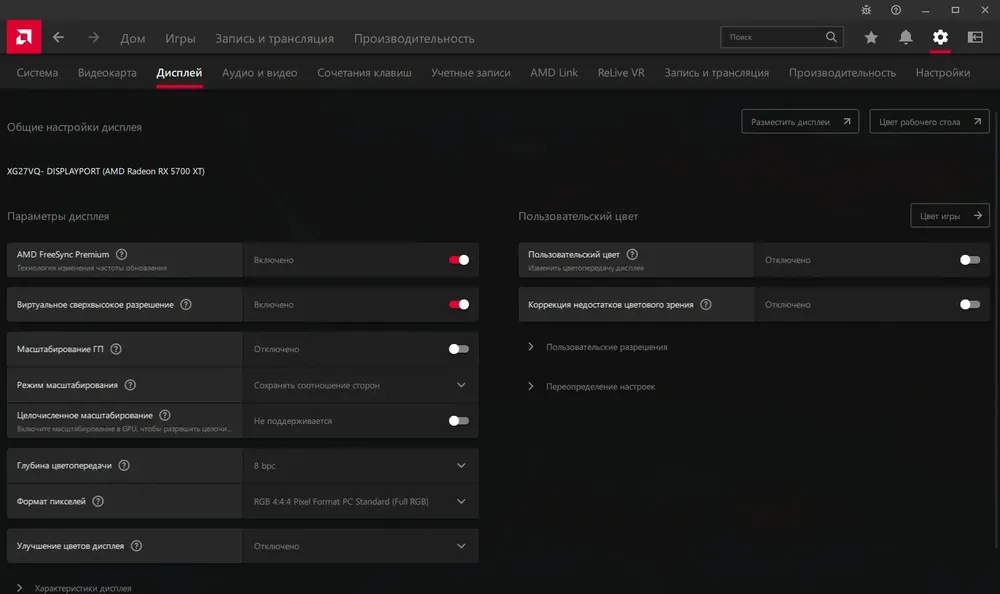The image size is (1000, 594).
Task: Show help for AMD FreeSync Premium
Action: pyautogui.click(x=121, y=254)
